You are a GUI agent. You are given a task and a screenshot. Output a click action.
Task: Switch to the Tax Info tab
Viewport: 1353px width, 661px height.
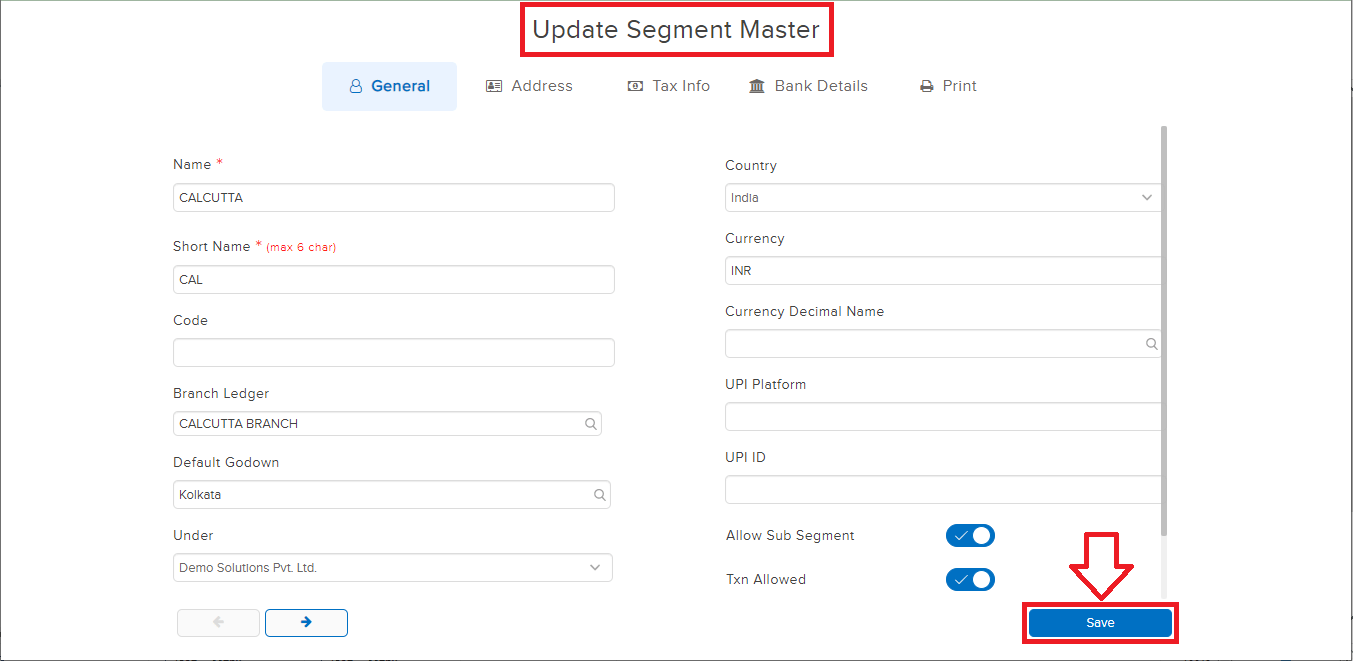tap(669, 87)
